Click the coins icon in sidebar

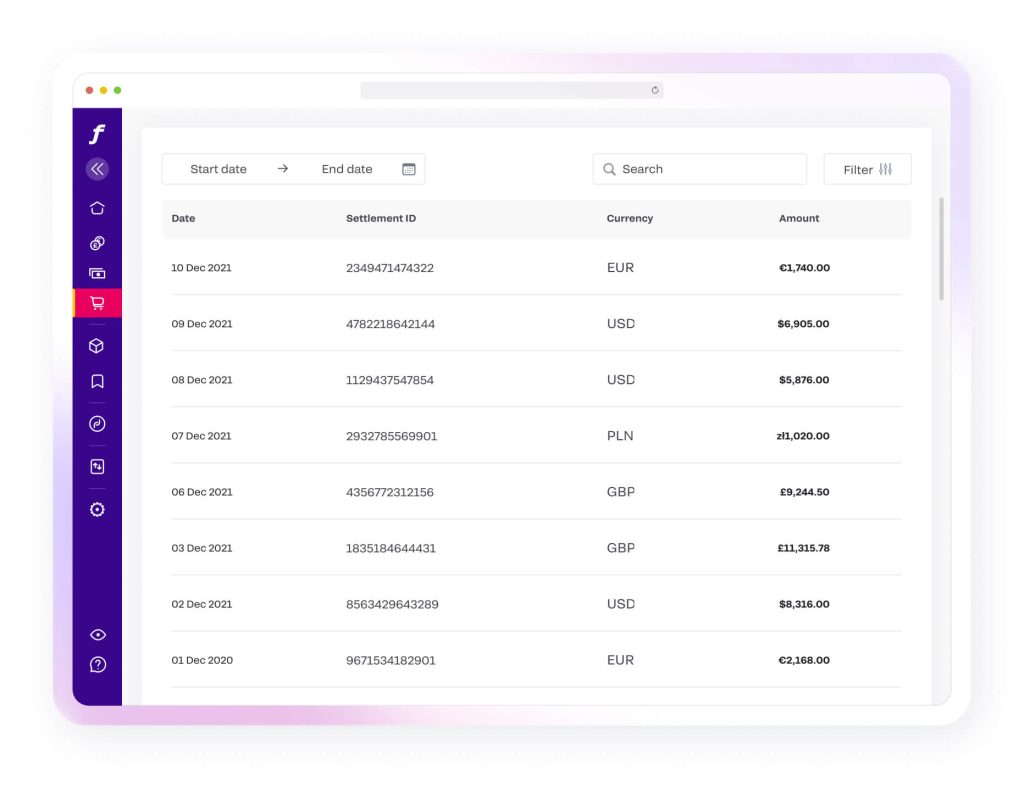[x=97, y=243]
